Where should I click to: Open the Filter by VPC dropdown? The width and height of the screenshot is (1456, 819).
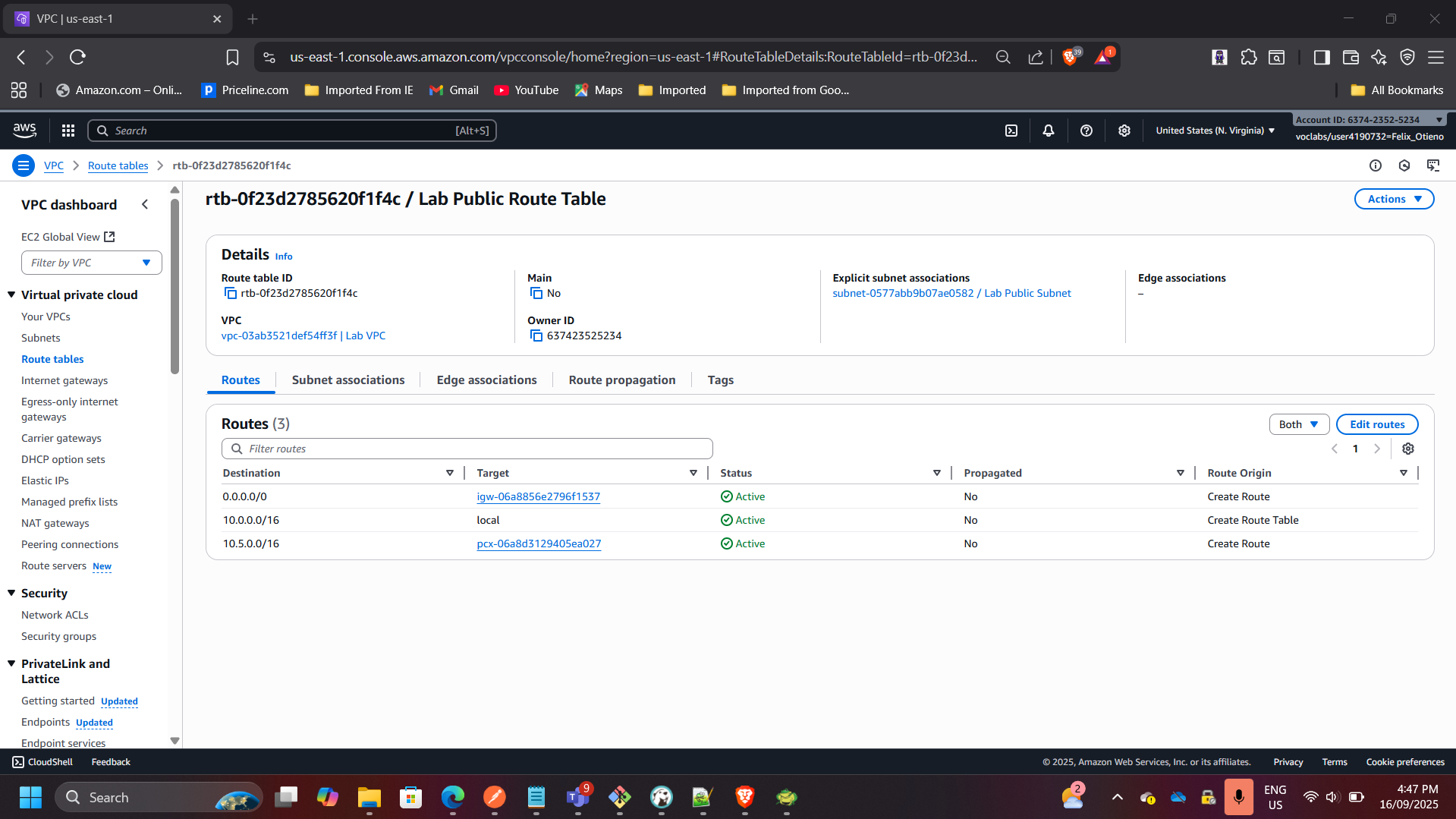pos(91,263)
